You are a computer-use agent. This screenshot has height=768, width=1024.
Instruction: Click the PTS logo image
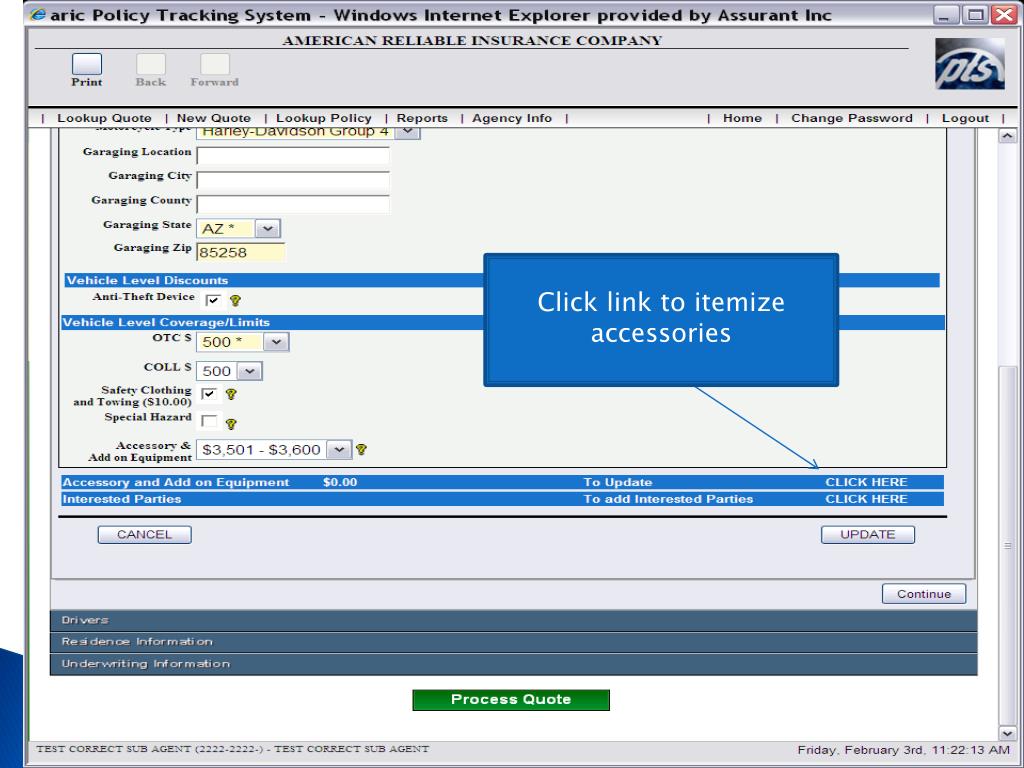coord(970,63)
